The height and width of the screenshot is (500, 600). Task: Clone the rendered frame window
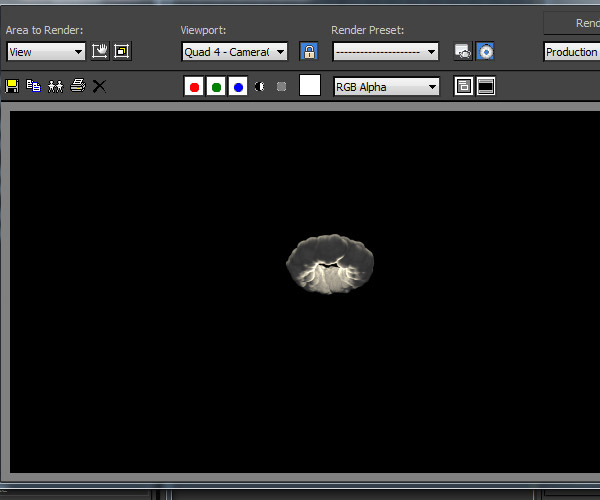click(x=55, y=86)
